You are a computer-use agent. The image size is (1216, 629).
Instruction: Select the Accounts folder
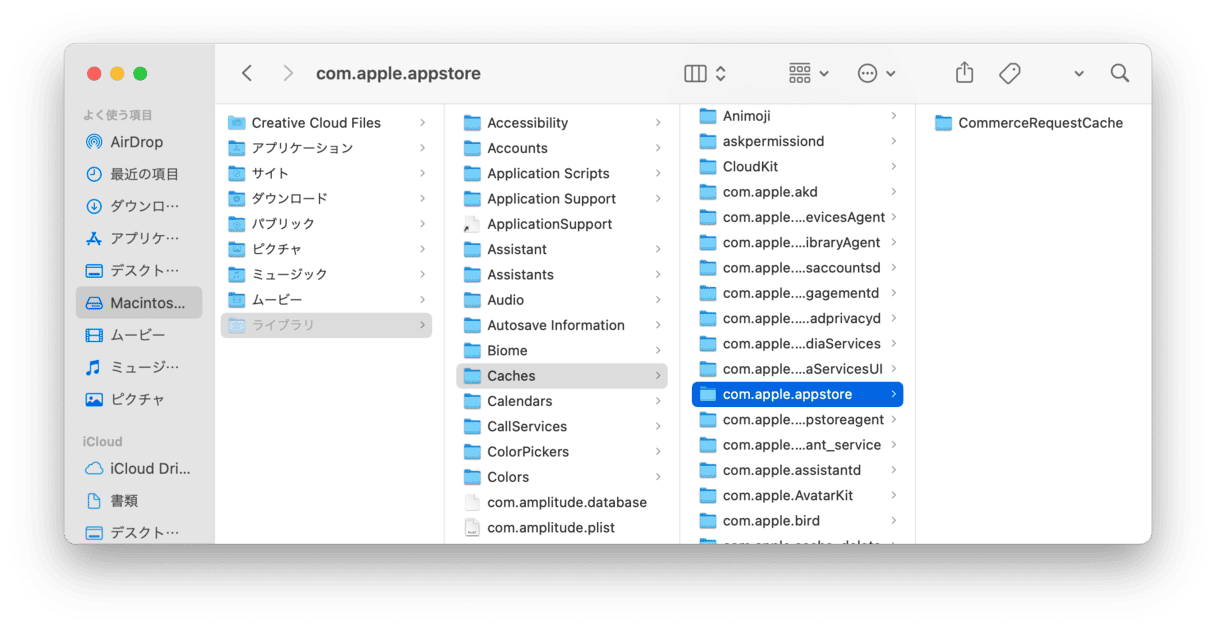(562, 148)
